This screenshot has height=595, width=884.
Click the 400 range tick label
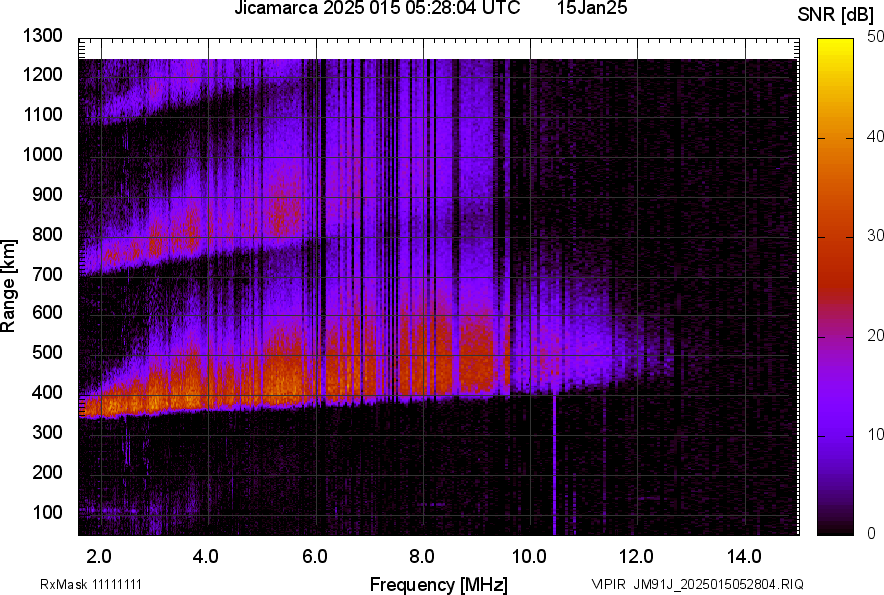(46, 393)
